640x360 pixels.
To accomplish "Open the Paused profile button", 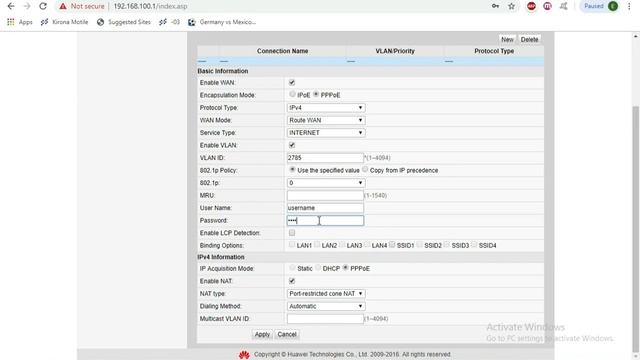I will tap(600, 6).
